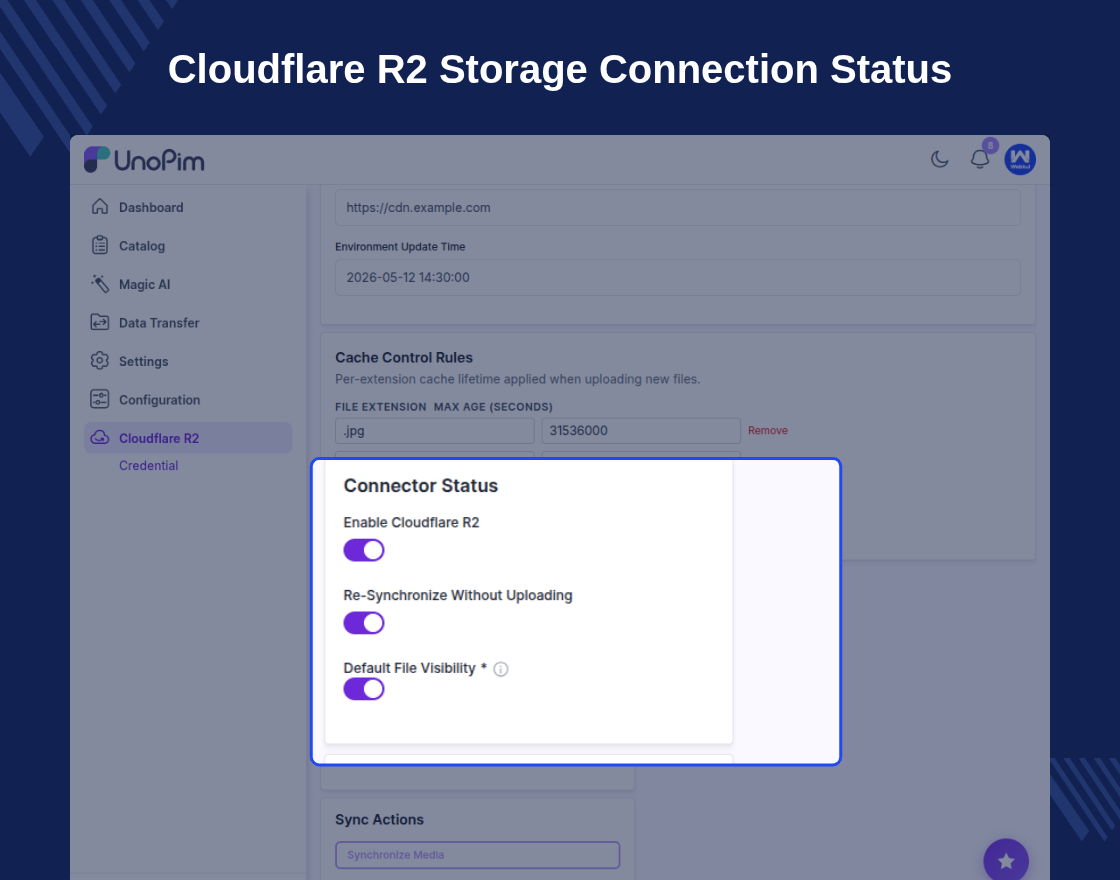Screen dimensions: 1120x880
Task: Click the info icon beside Default File Visibility
Action: pos(501,669)
